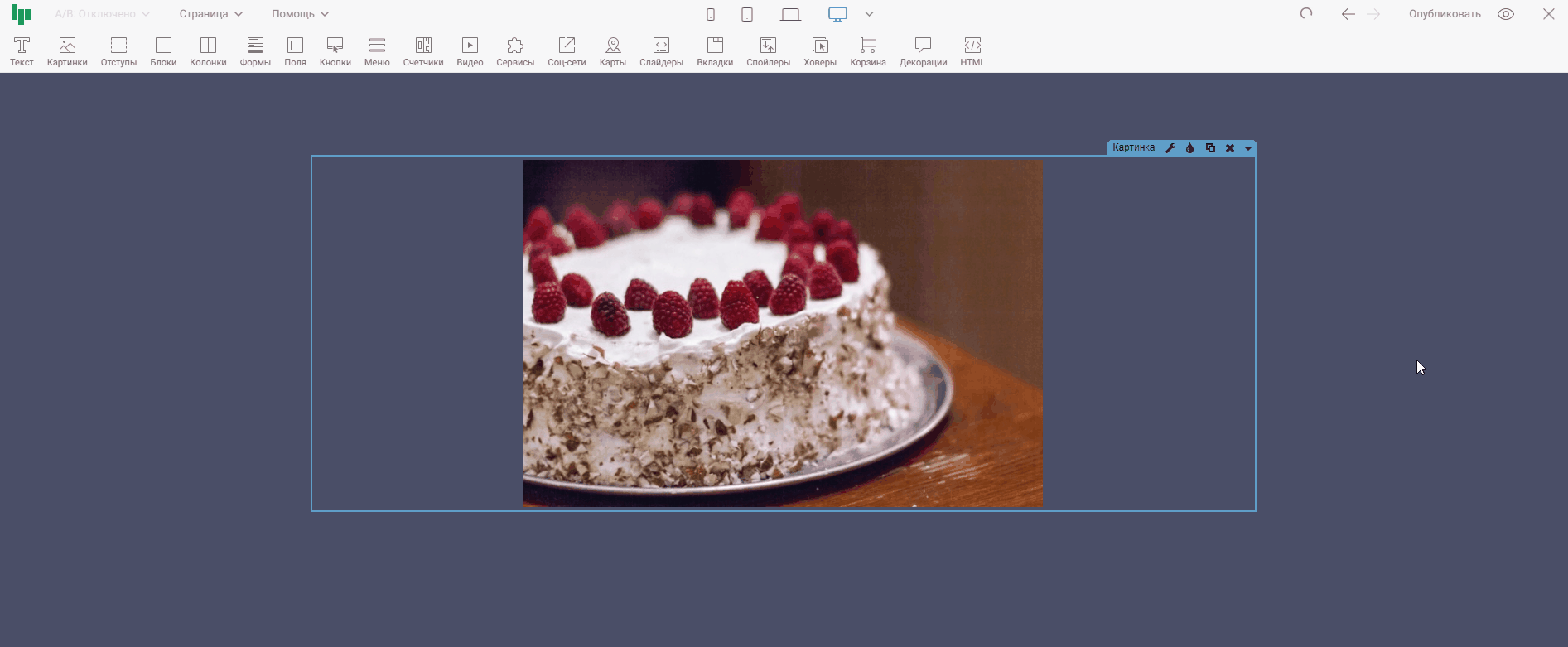Open image style droplet icon
The width and height of the screenshot is (1568, 647).
pos(1190,148)
